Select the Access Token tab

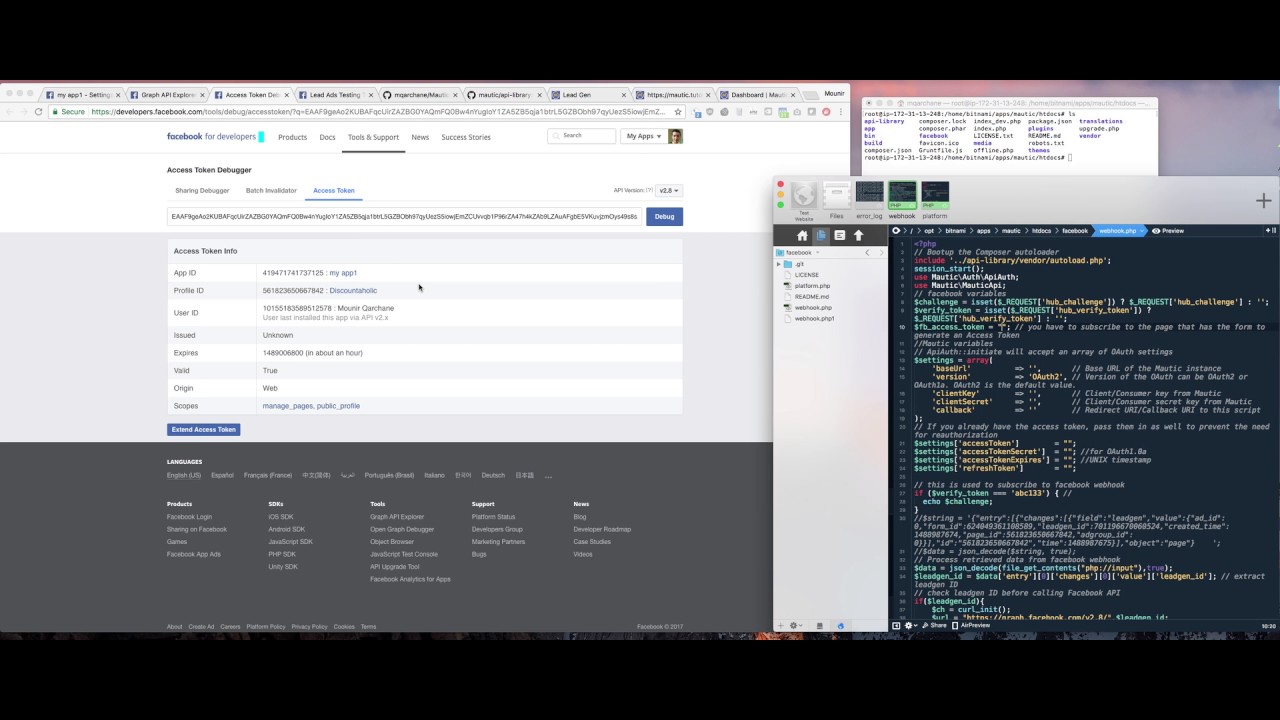[x=334, y=190]
